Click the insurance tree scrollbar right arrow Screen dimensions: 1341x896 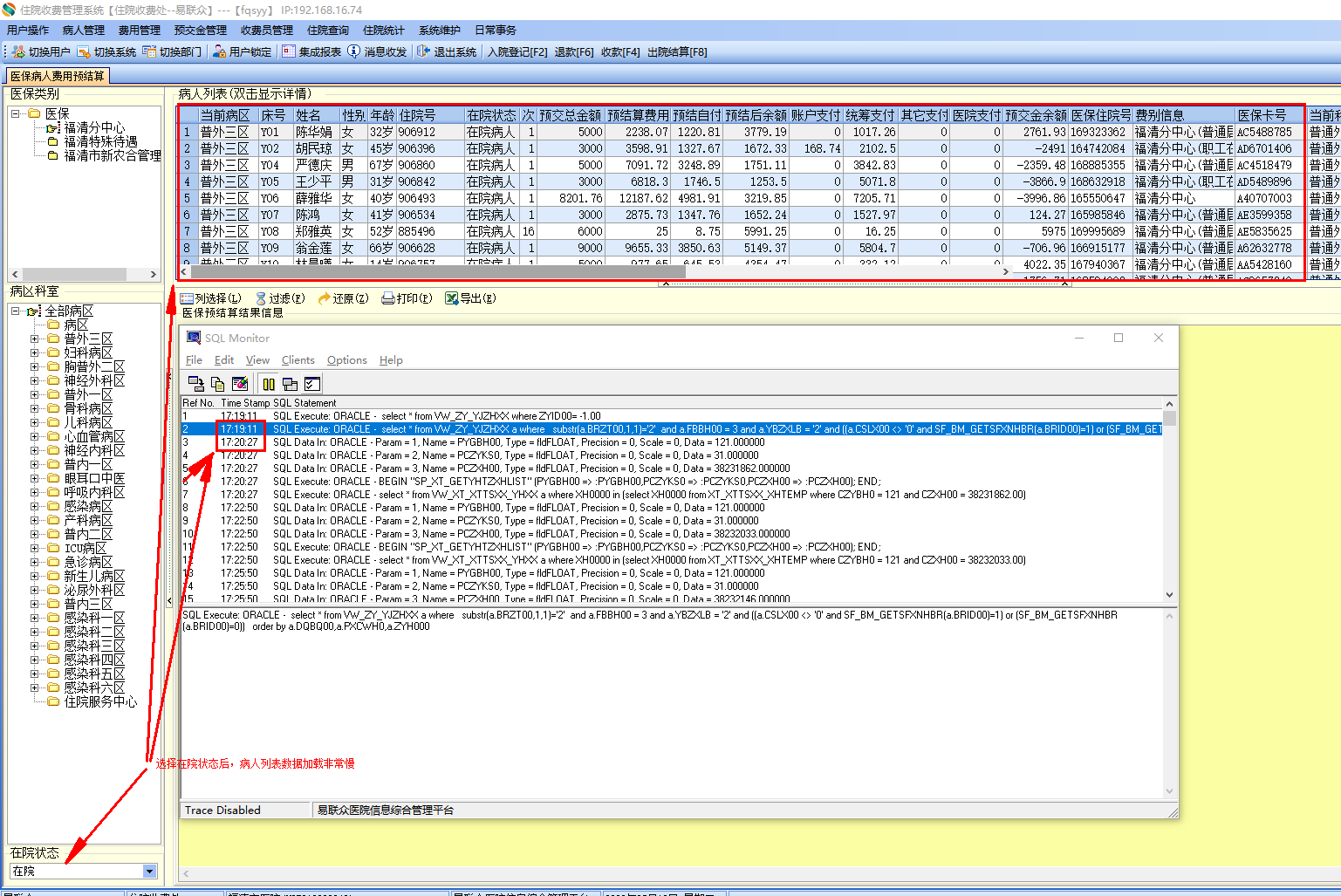coord(154,274)
